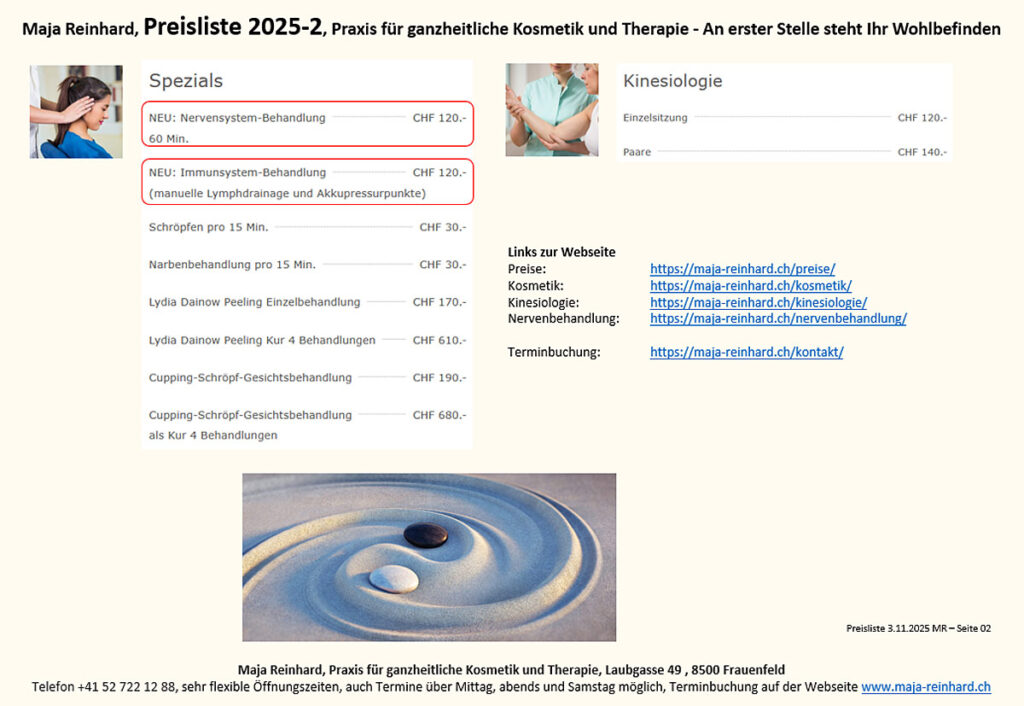1024x706 pixels.
Task: Click the Spezials section heading
Action: [x=186, y=81]
